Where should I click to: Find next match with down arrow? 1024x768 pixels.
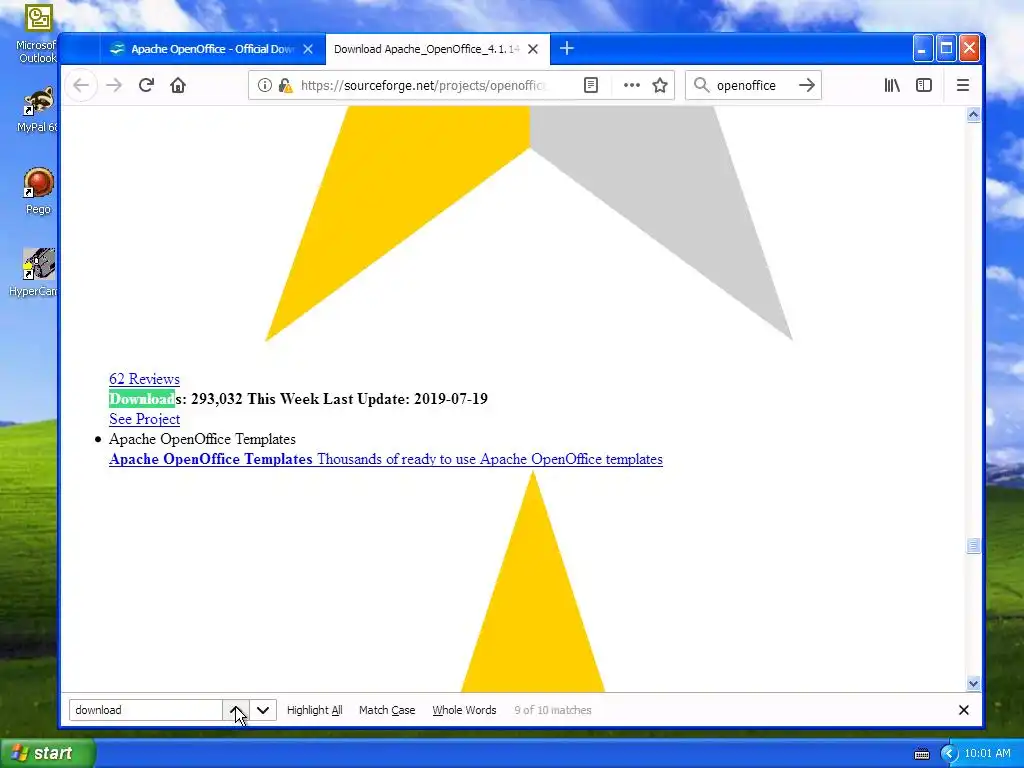pos(263,710)
